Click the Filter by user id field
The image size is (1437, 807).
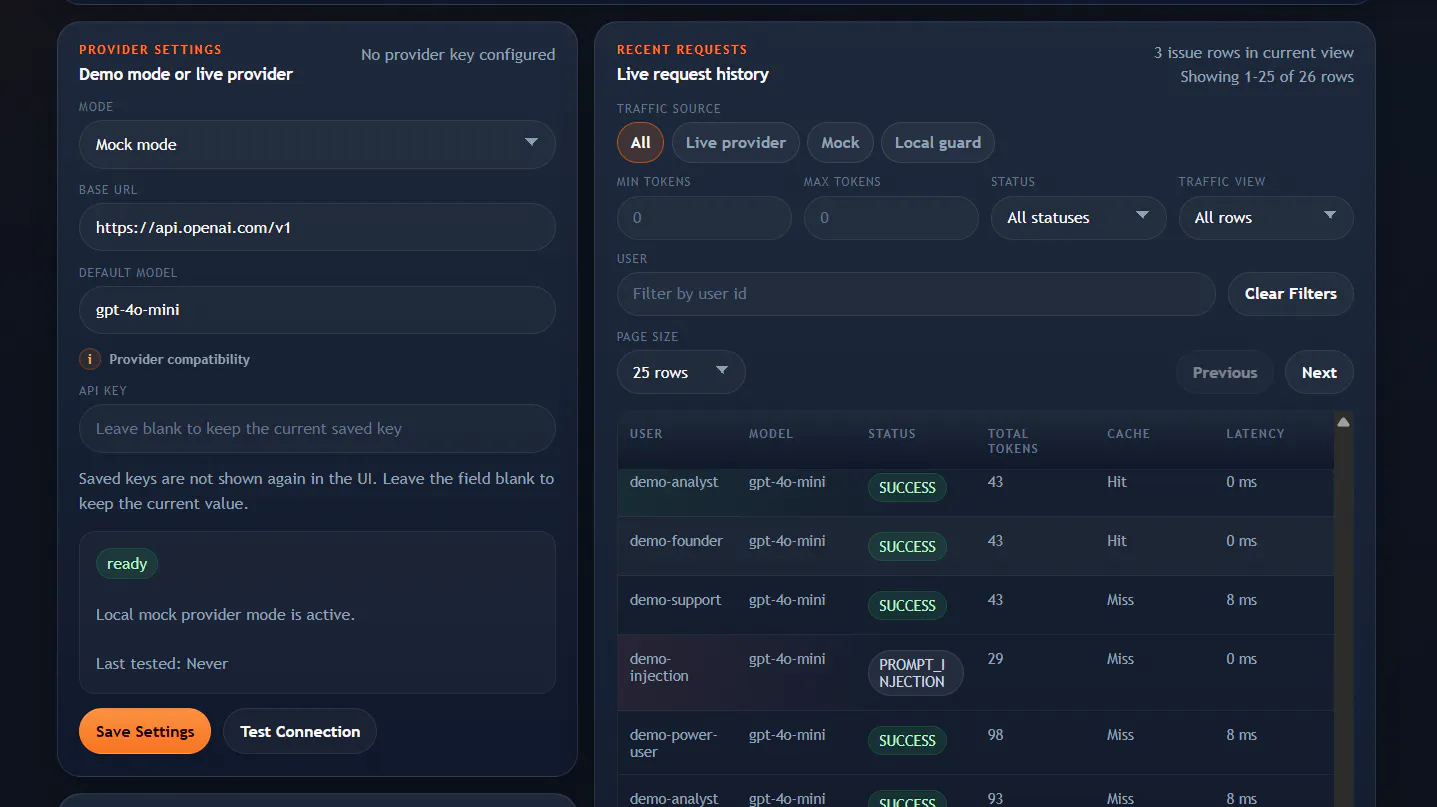(x=916, y=294)
